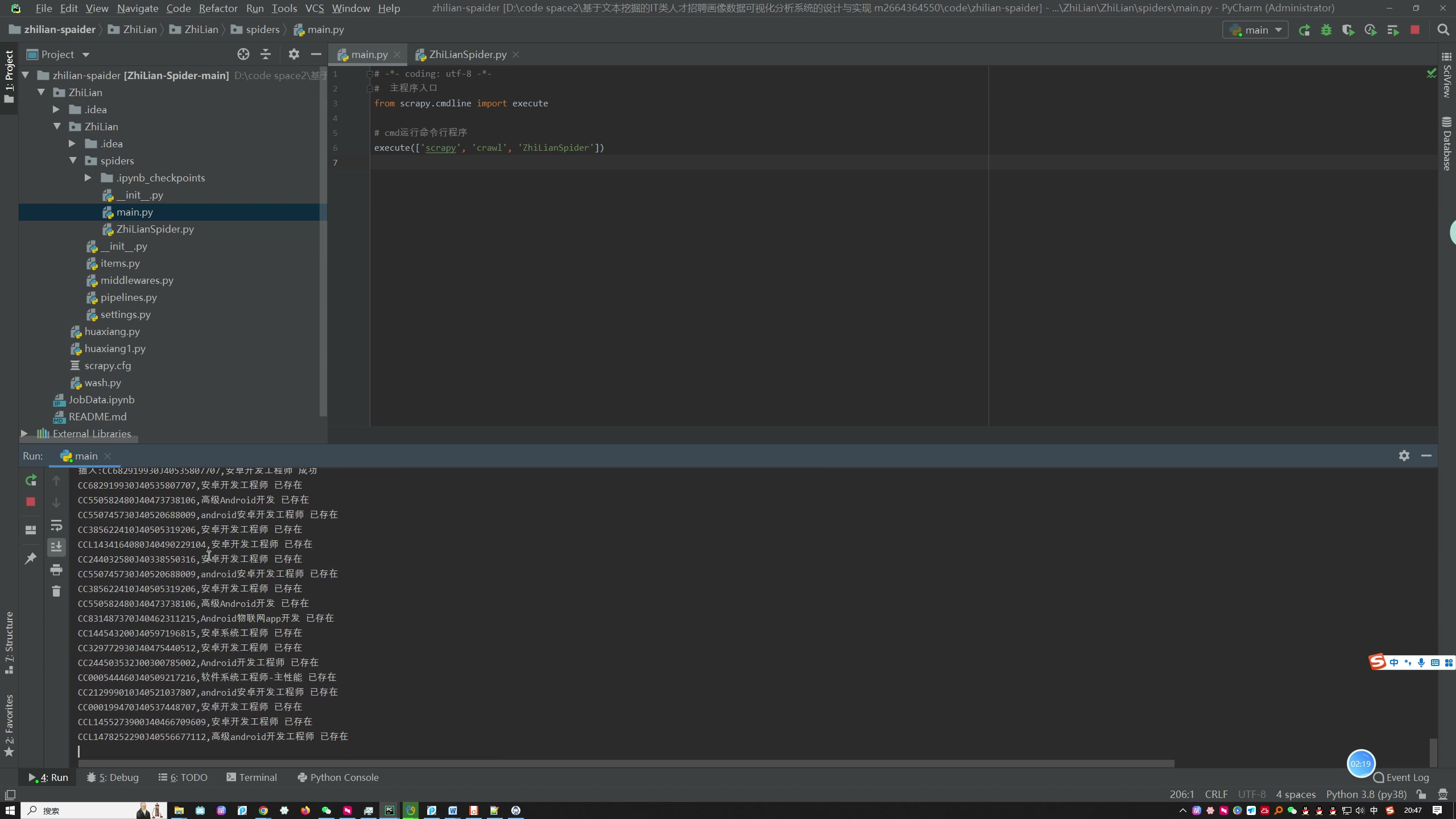Select main.py in the editor tab

[370, 54]
